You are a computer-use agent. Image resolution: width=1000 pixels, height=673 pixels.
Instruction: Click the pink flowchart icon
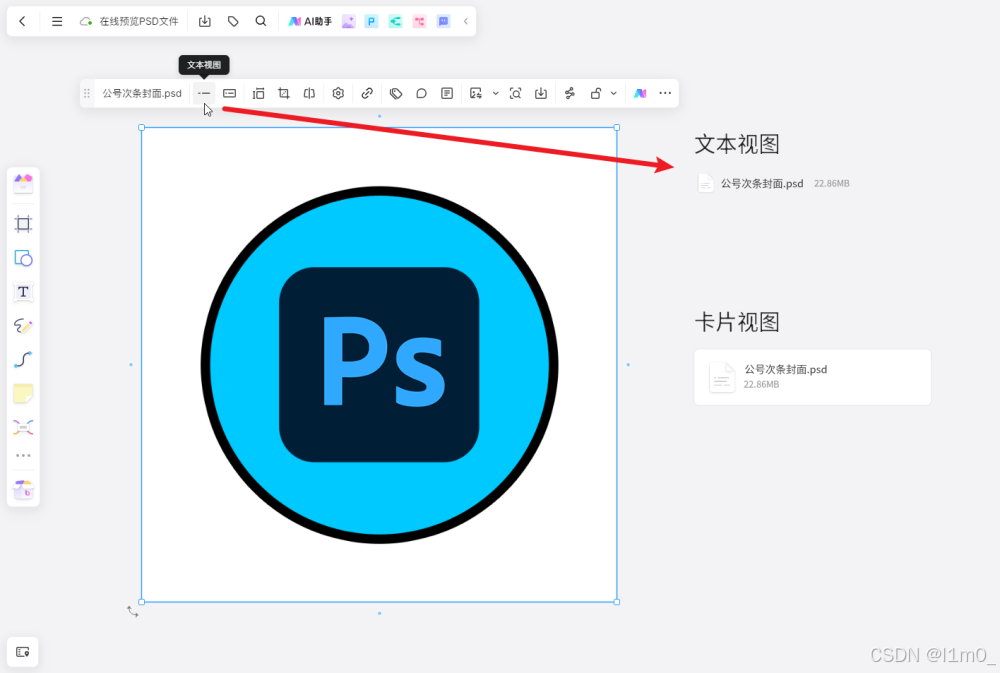point(419,21)
